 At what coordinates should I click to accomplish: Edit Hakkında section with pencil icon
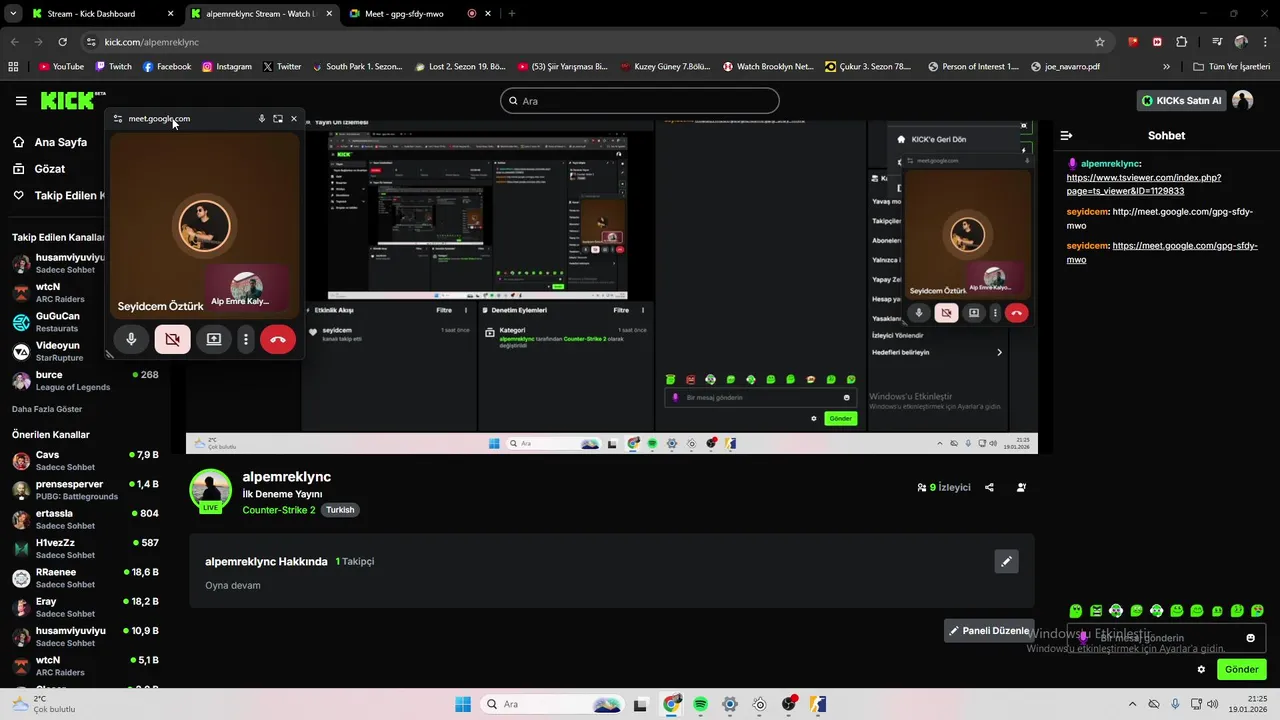[1007, 561]
